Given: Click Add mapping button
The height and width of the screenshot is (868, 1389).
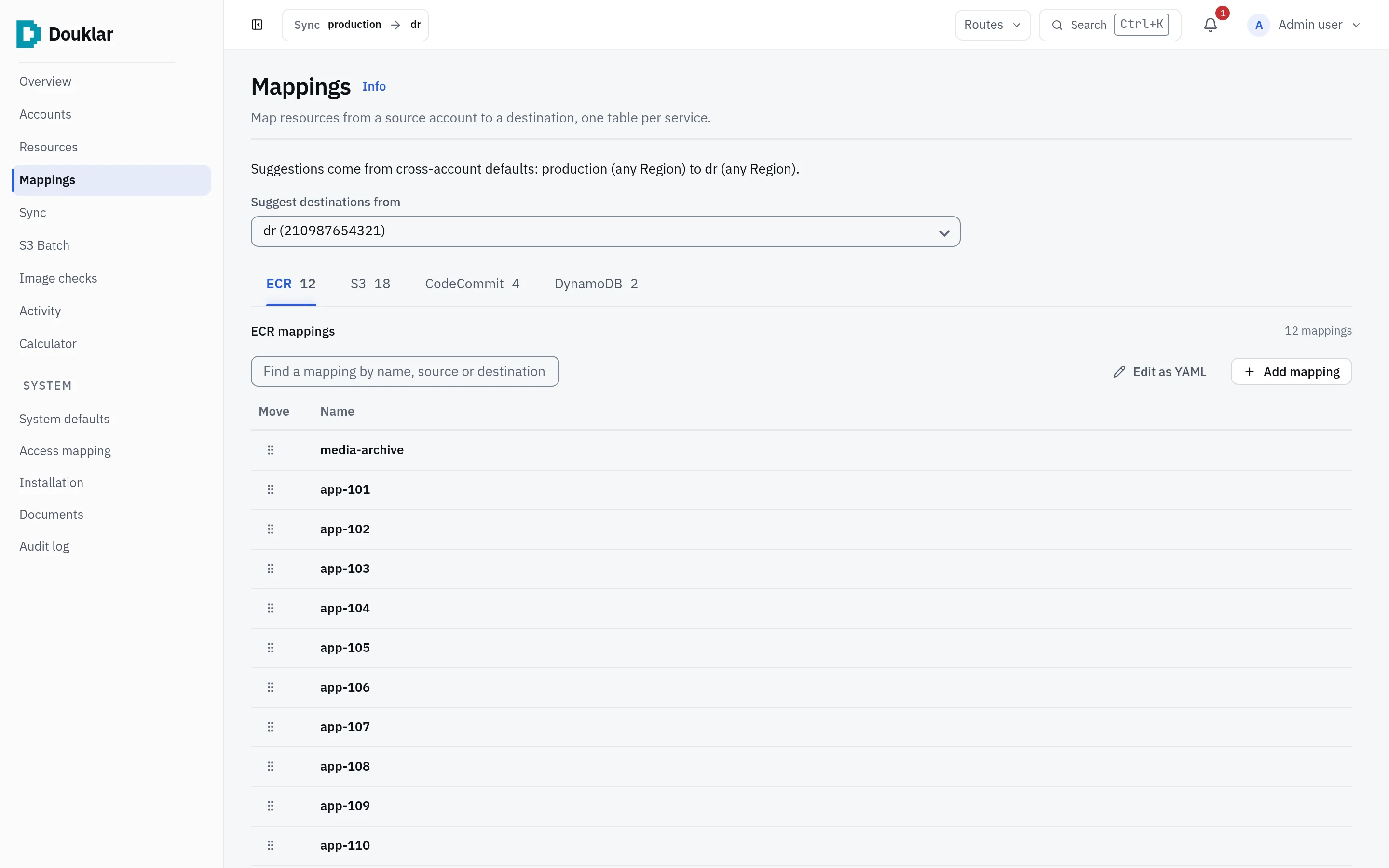Looking at the screenshot, I should (1291, 372).
